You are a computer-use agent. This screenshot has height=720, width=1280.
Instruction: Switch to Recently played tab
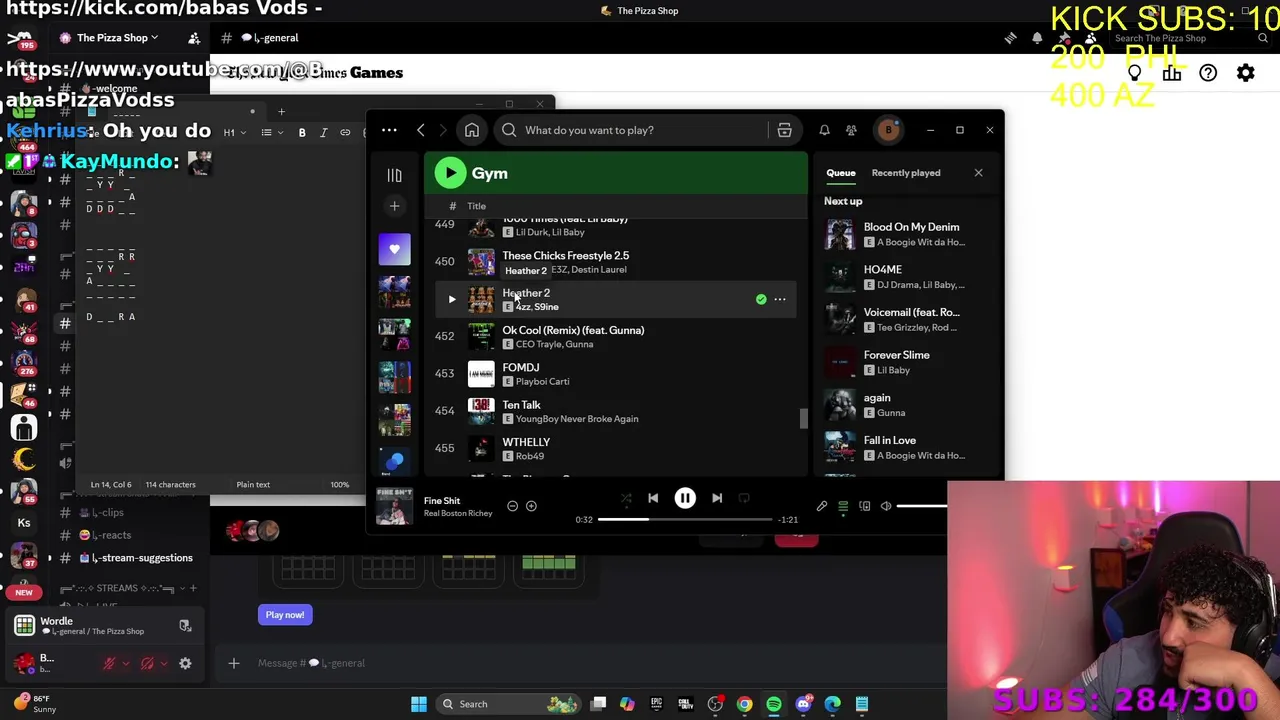click(x=905, y=173)
